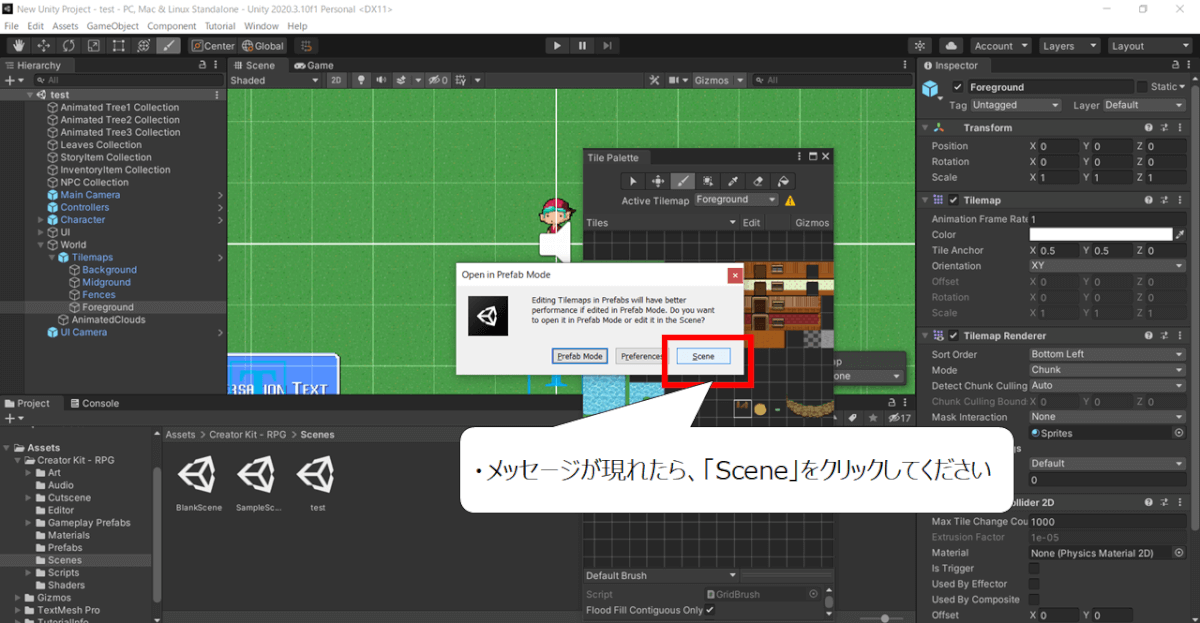This screenshot has height=623, width=1200.
Task: Toggle scene effects icon in Scene view
Action: (x=401, y=80)
